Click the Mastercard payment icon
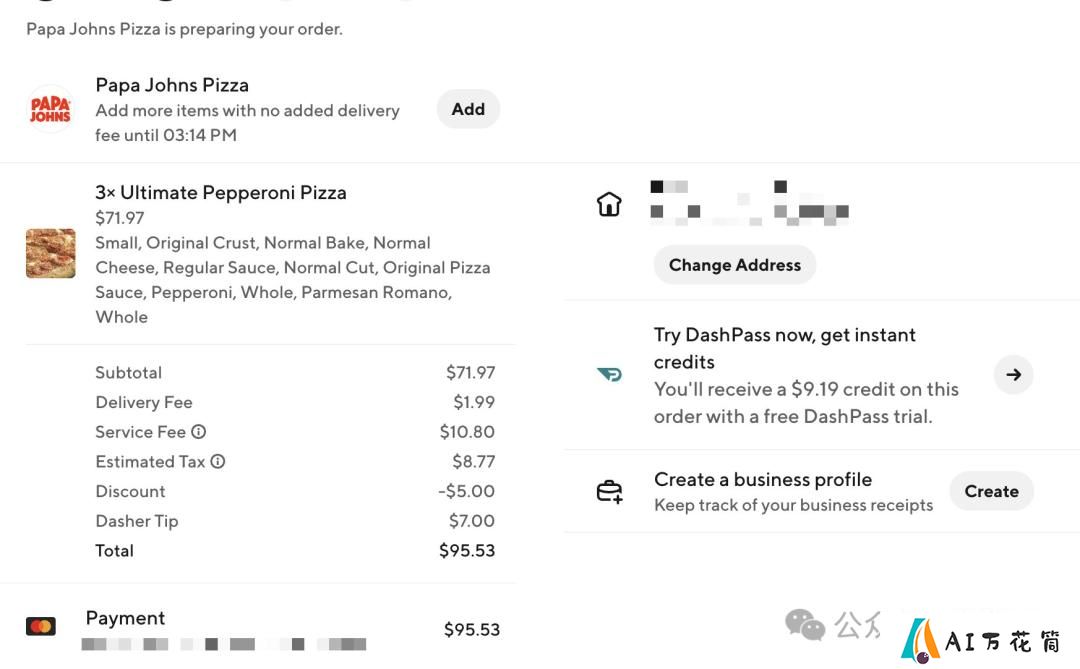This screenshot has width=1080, height=669. tap(41, 626)
